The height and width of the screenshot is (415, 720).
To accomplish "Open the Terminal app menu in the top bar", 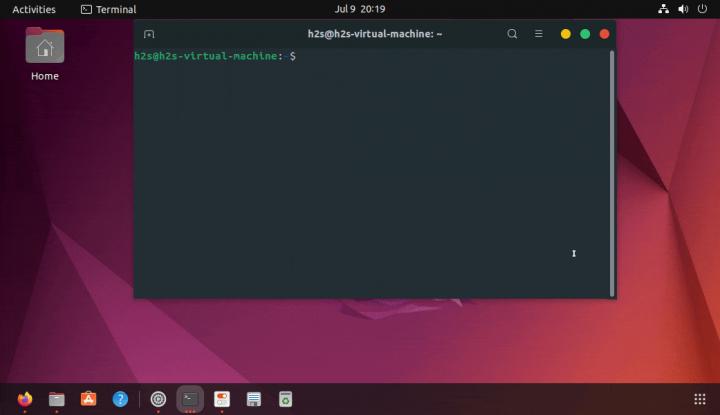I will 108,9.
